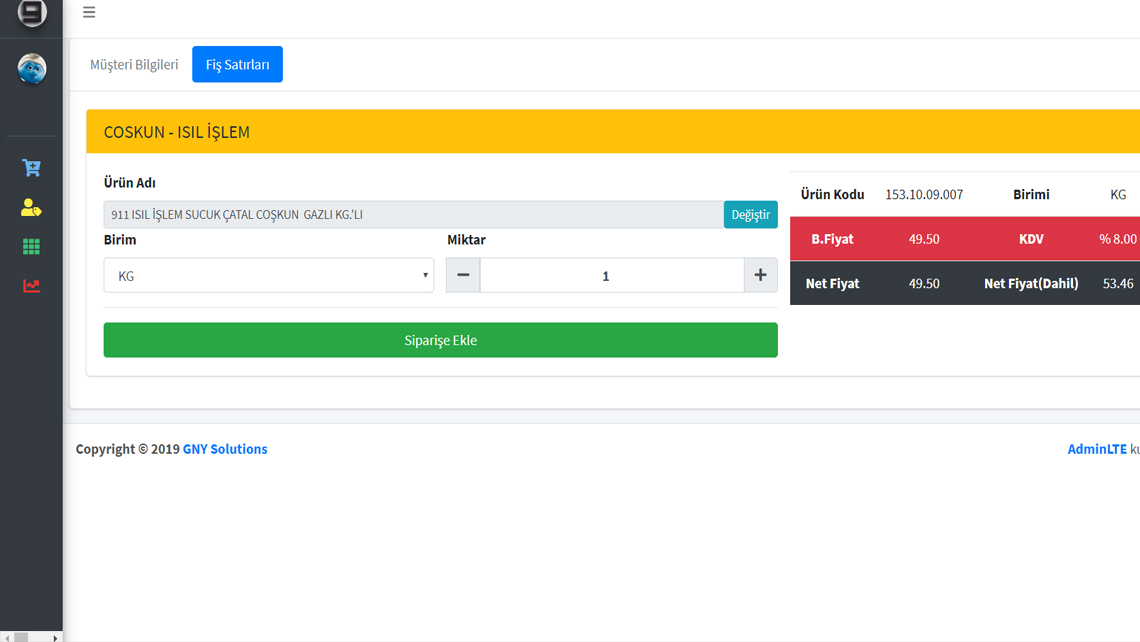Follow the GNY Solutions footer link
Viewport: 1140px width, 642px height.
pos(225,449)
